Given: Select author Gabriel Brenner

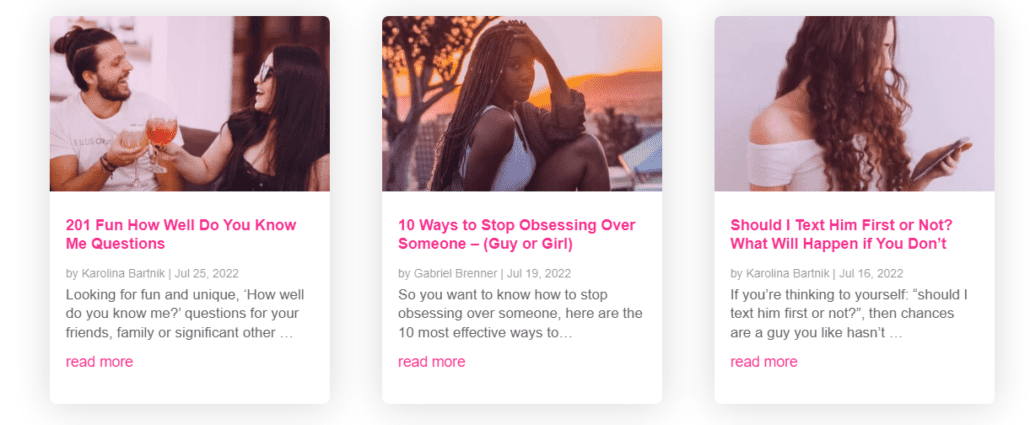Looking at the screenshot, I should click(x=456, y=273).
